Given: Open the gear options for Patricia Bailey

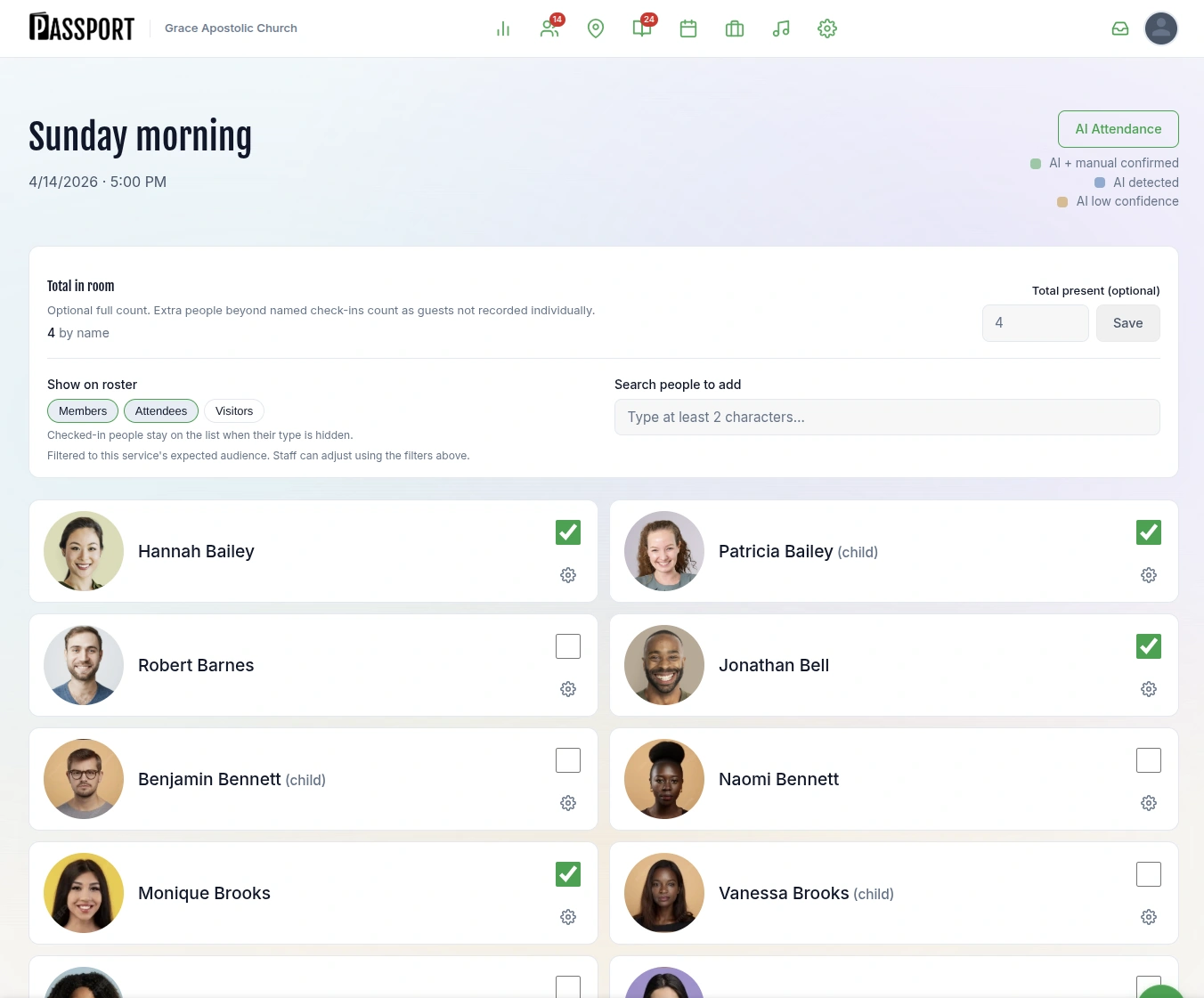Looking at the screenshot, I should (1149, 575).
